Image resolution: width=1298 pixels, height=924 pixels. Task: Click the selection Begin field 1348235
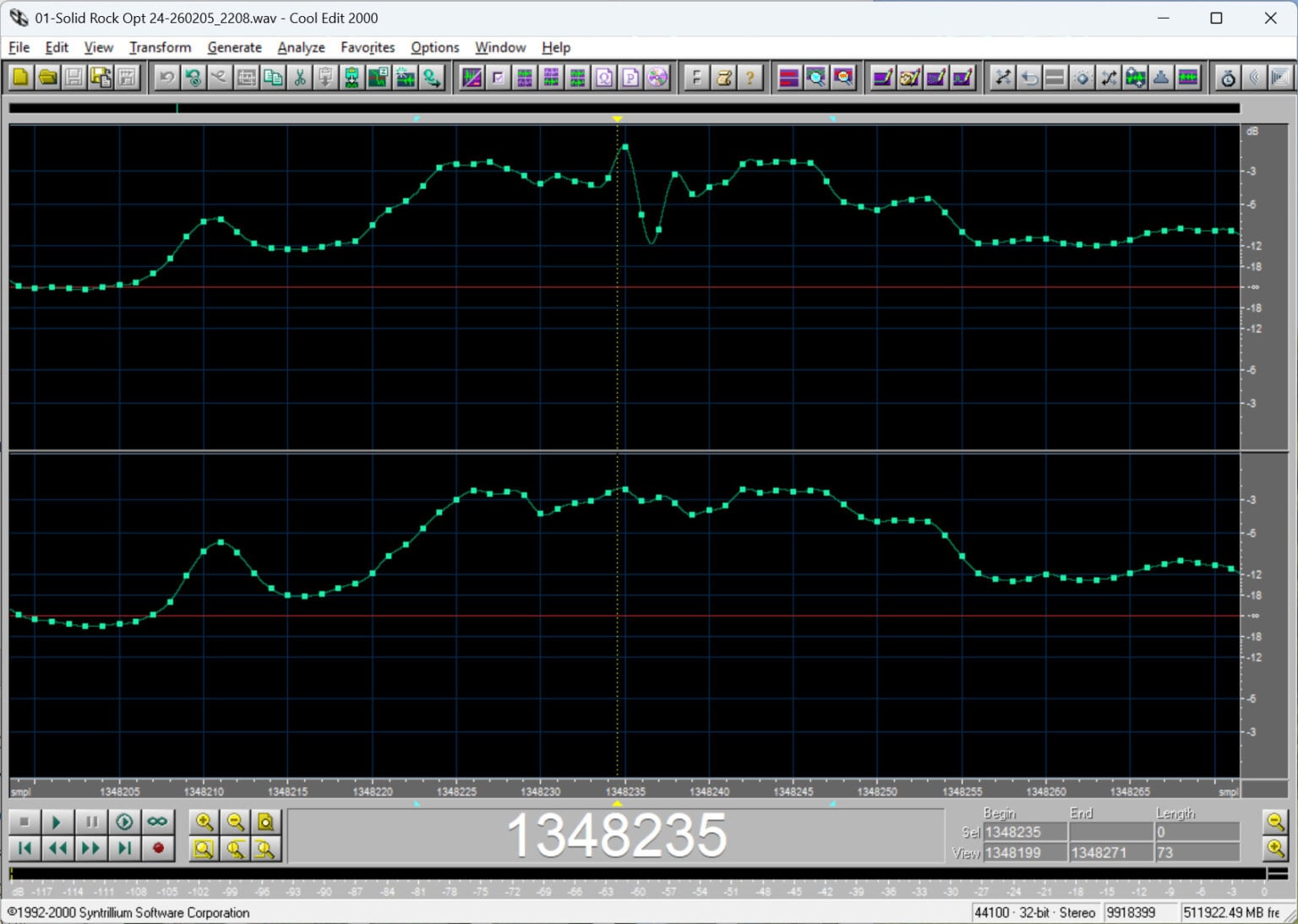coord(1025,832)
